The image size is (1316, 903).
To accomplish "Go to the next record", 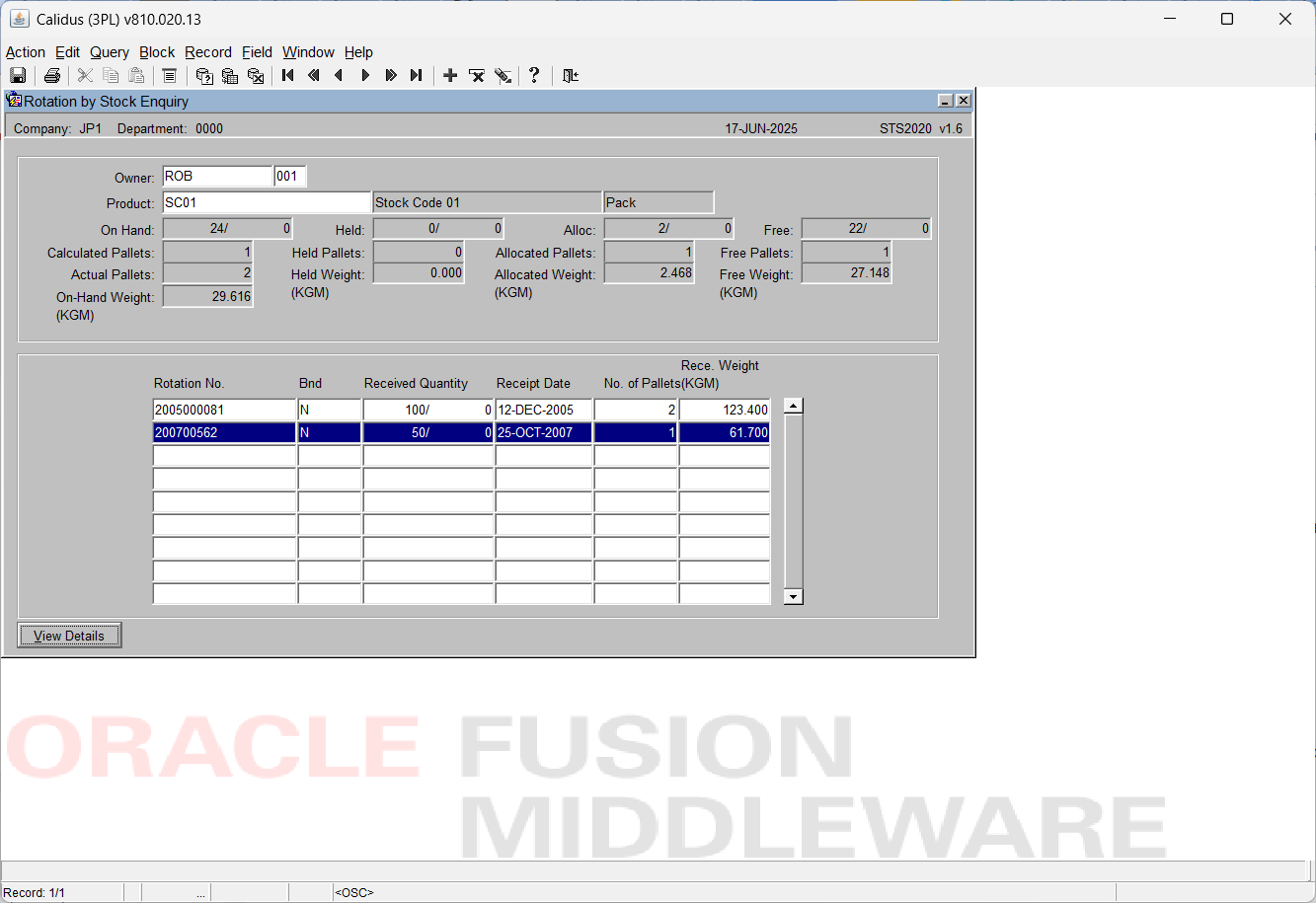I will point(365,75).
